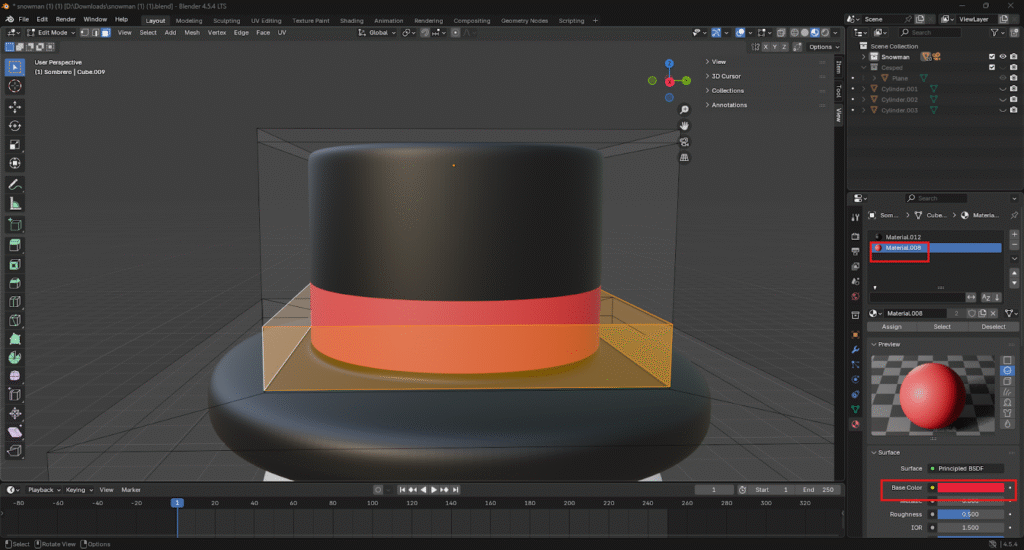
Task: Switch to the Shading workspace tab
Action: pos(351,20)
